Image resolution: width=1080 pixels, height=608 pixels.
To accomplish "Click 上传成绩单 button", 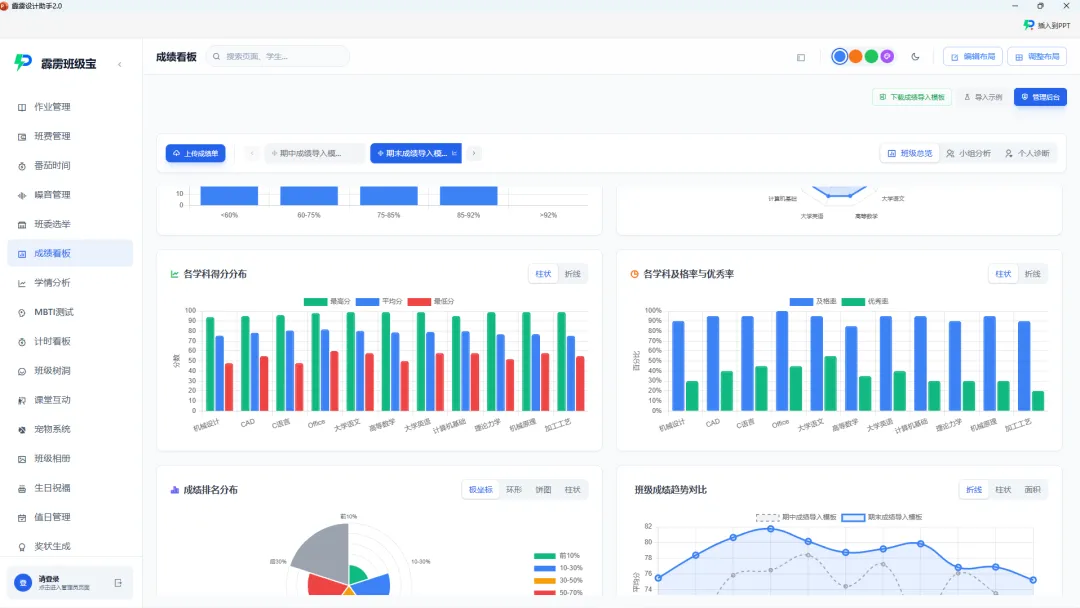I will pos(196,154).
